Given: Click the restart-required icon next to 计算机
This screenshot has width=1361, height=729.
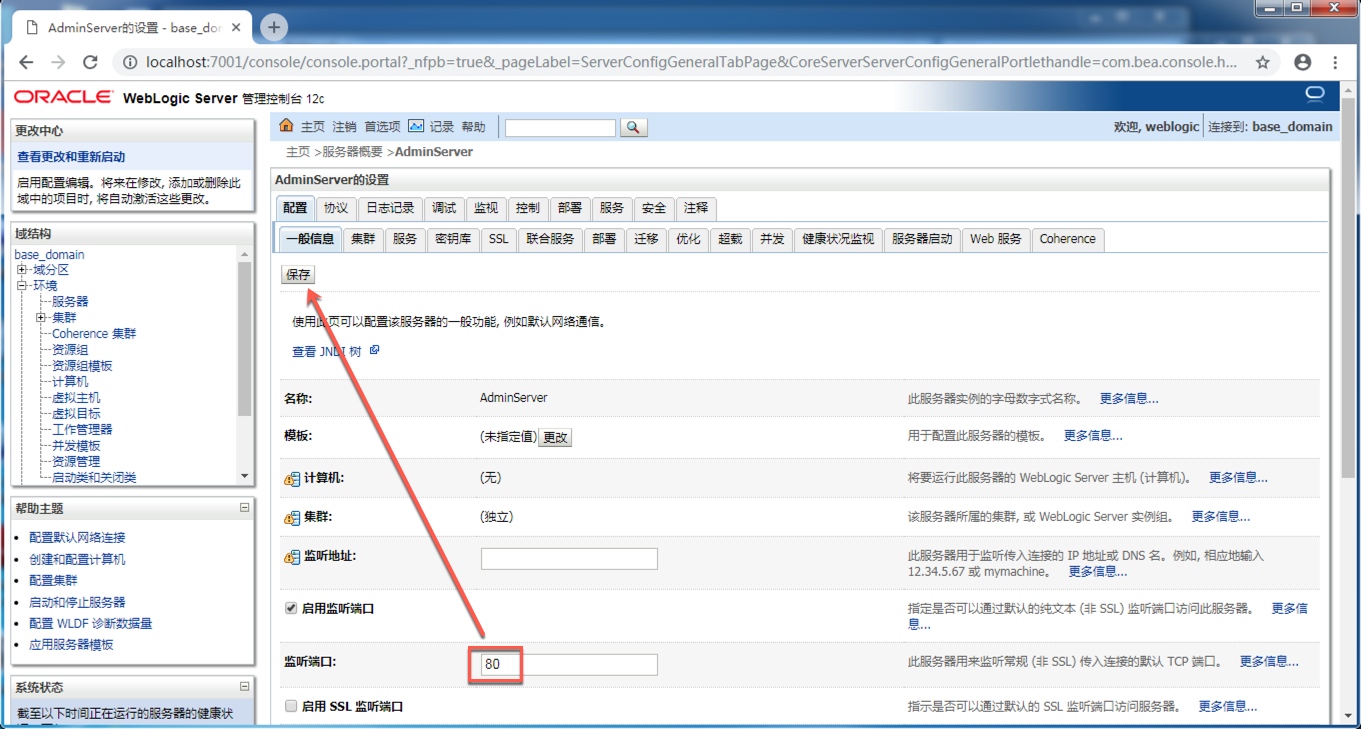Looking at the screenshot, I should point(292,479).
